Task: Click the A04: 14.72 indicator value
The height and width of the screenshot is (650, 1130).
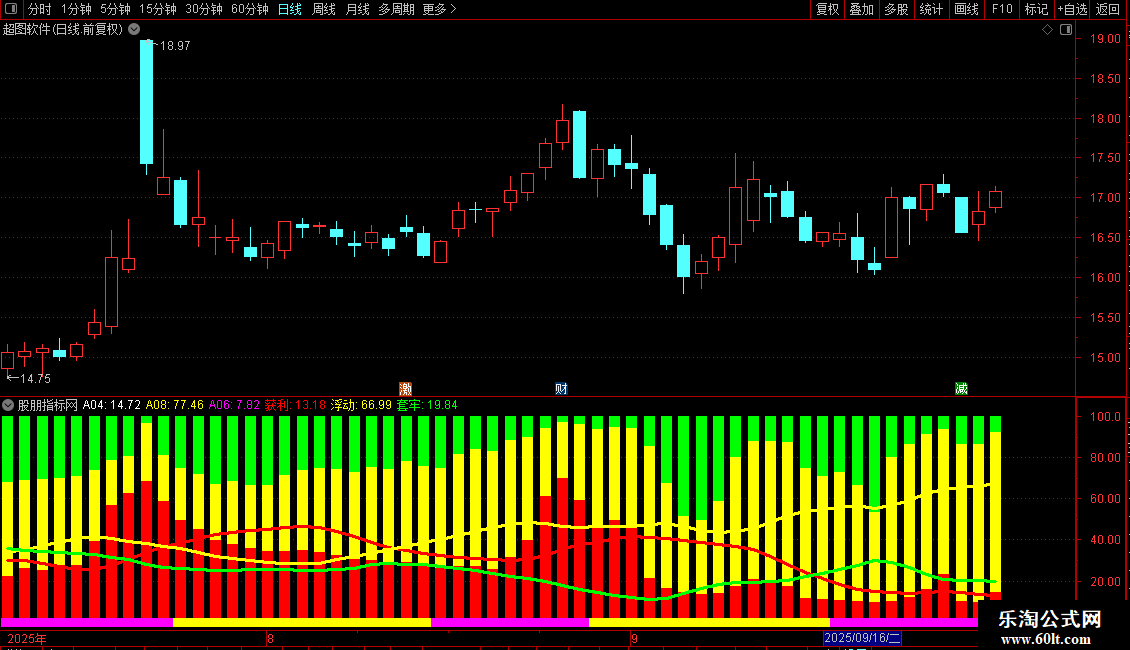Action: (x=112, y=405)
